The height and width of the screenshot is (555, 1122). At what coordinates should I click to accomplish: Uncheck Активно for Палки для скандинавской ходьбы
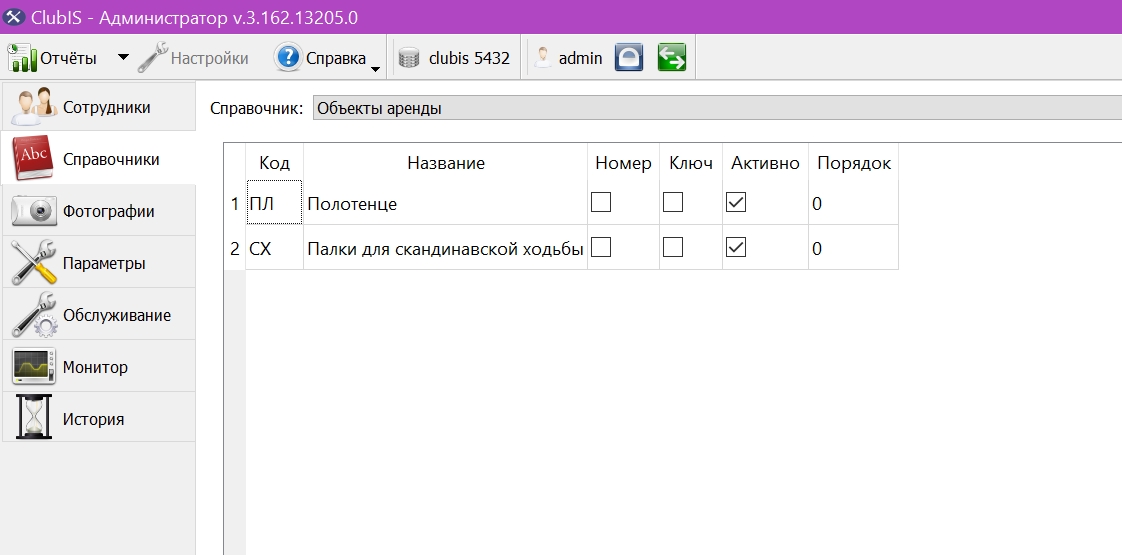pyautogui.click(x=736, y=247)
